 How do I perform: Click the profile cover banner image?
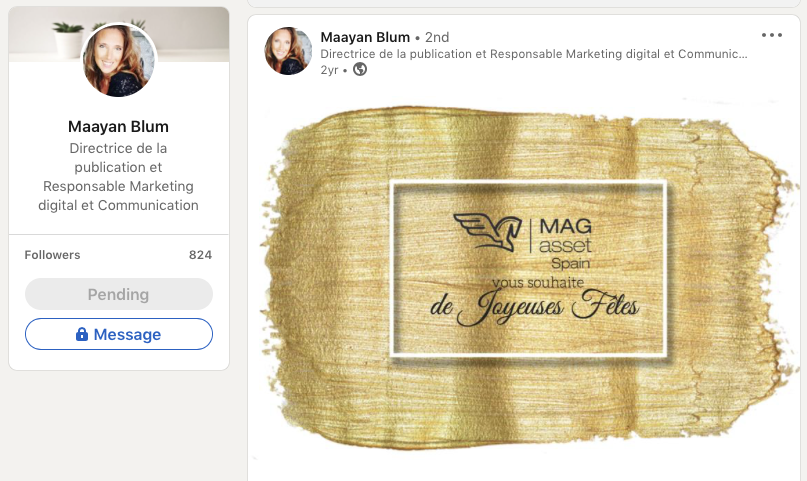point(119,34)
